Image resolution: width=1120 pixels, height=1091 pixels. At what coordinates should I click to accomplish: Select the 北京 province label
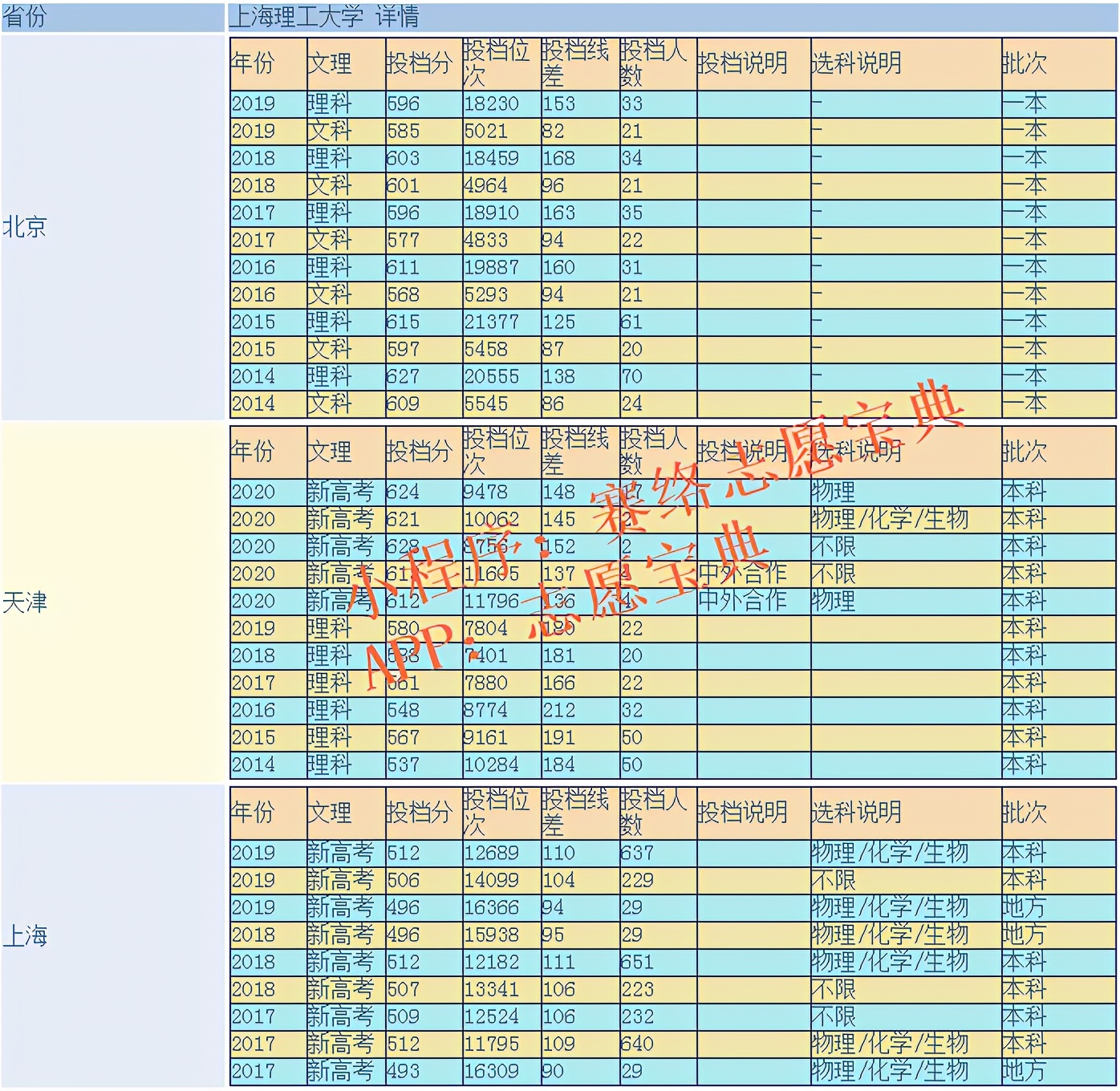click(24, 227)
